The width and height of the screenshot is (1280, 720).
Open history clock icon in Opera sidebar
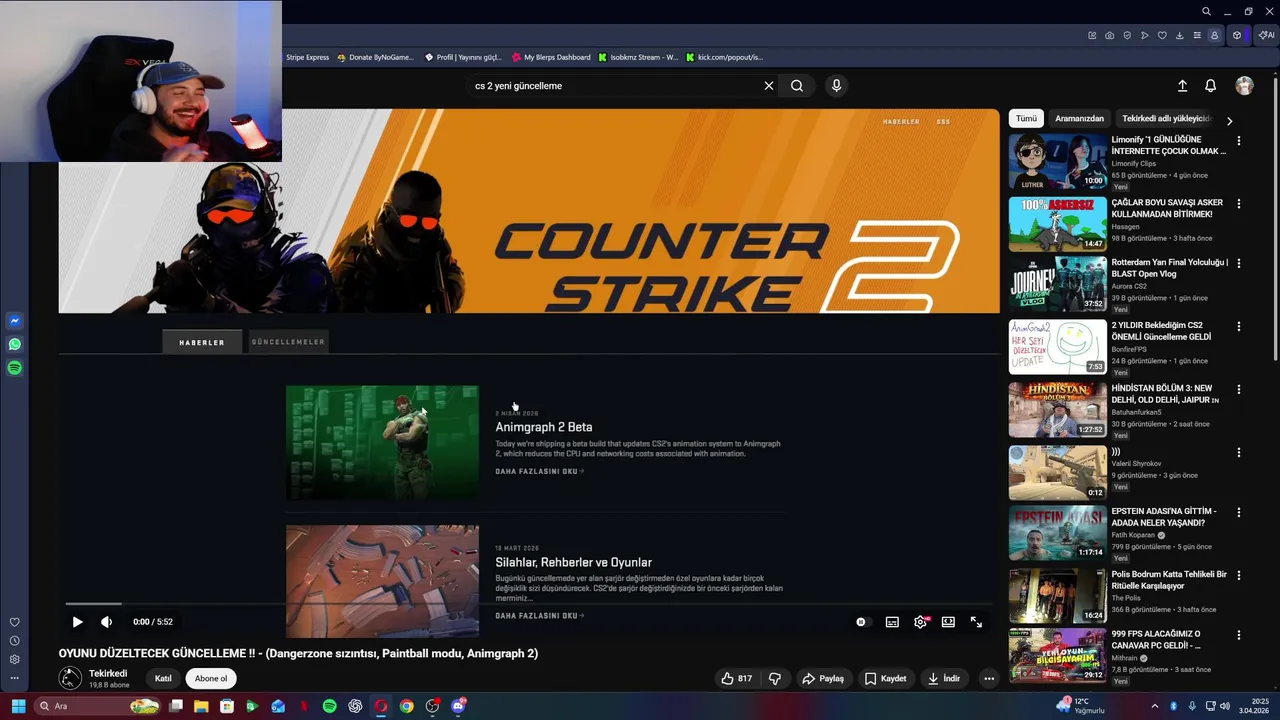14,641
